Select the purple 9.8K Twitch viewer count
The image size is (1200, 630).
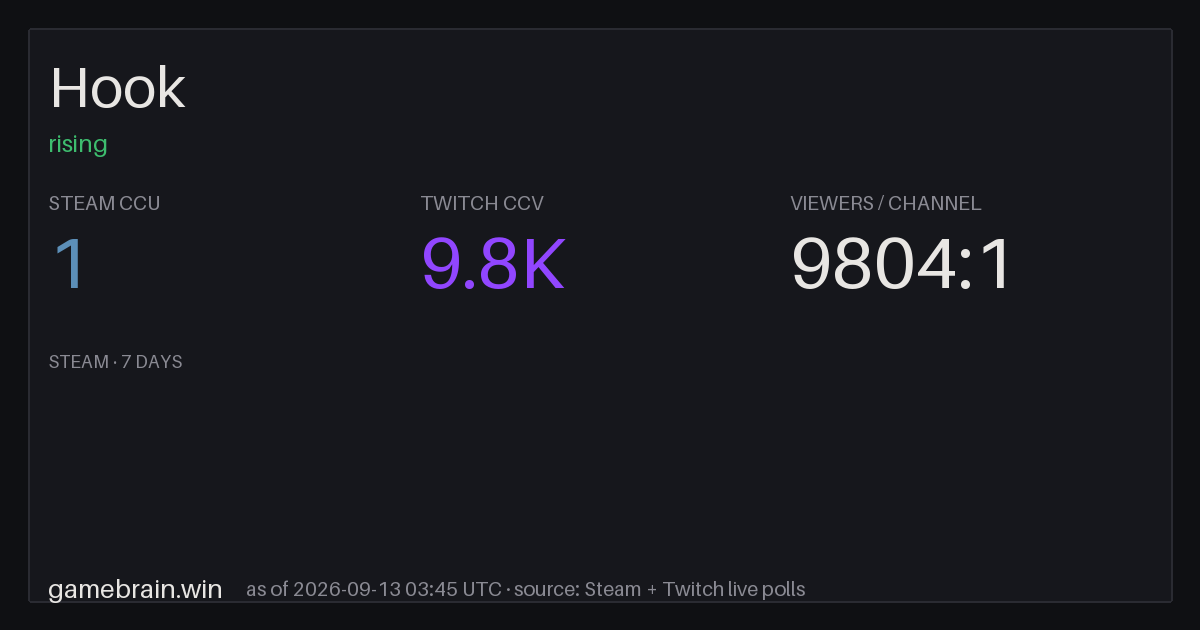coord(494,264)
